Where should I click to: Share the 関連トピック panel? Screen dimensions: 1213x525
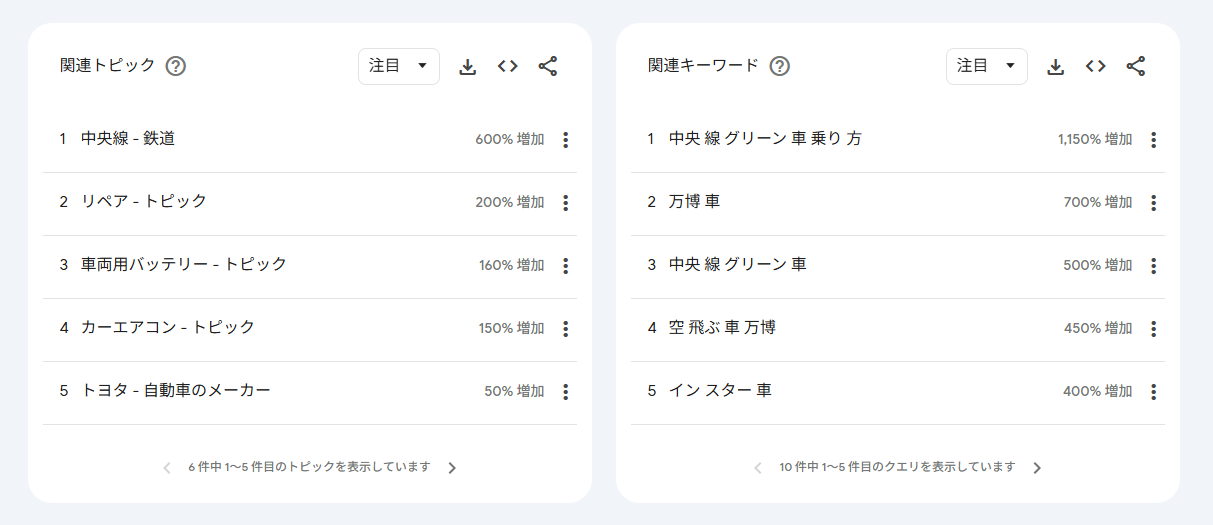coord(547,67)
